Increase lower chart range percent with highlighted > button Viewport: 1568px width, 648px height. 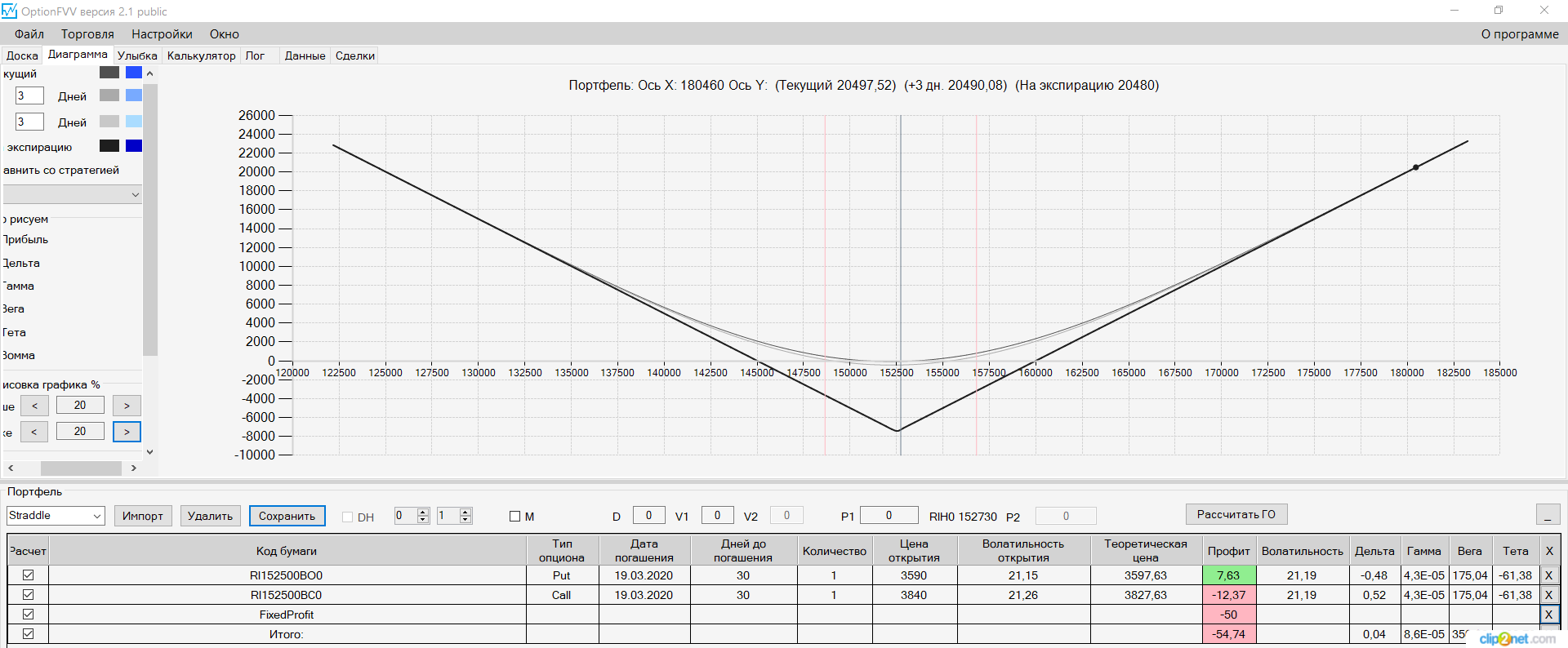[127, 432]
